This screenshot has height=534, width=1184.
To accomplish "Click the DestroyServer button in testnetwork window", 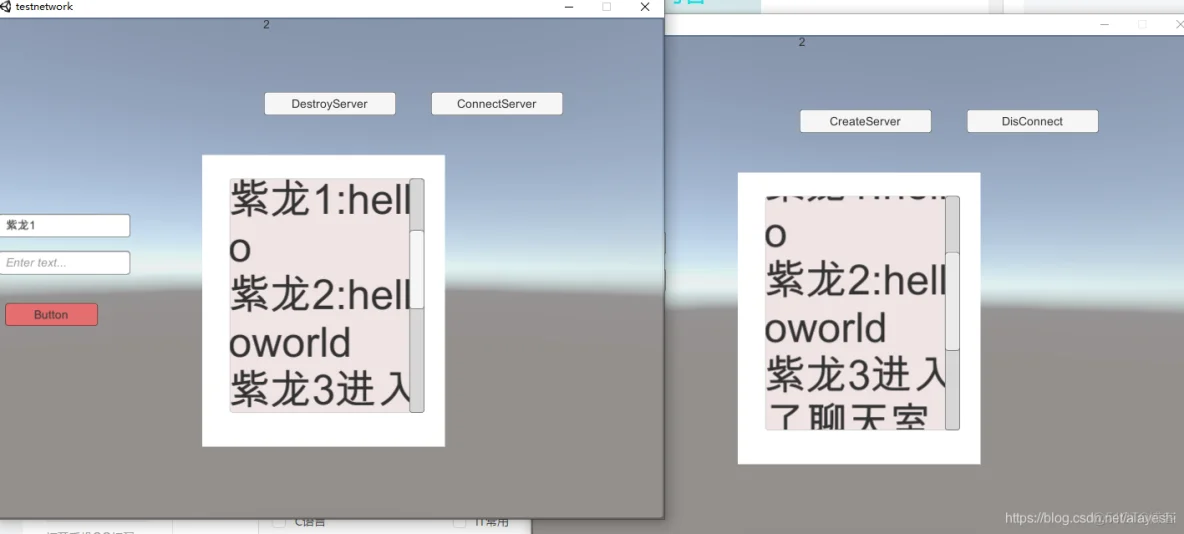I will coord(330,103).
